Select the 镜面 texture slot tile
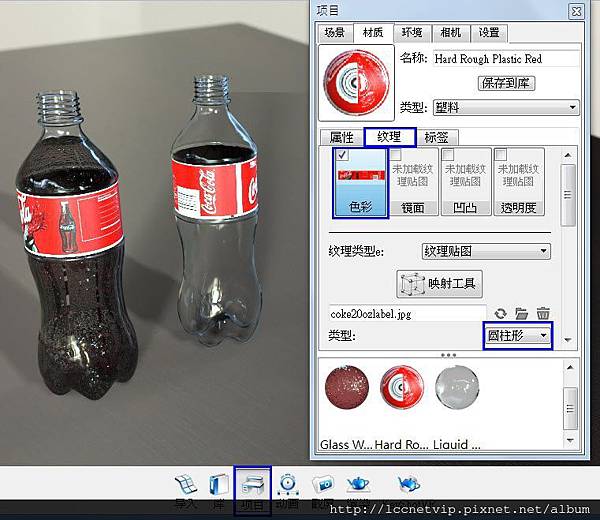600x520 pixels. (413, 182)
